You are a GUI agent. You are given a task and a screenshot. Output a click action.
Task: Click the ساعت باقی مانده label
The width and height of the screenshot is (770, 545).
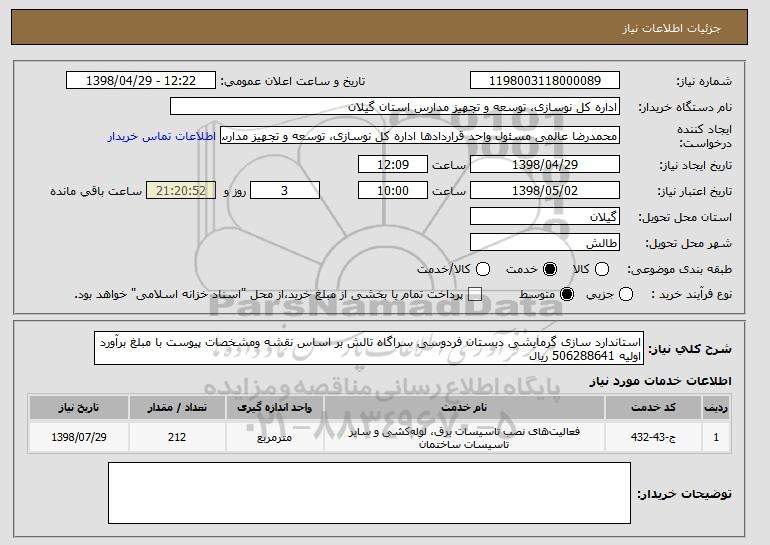click(96, 191)
